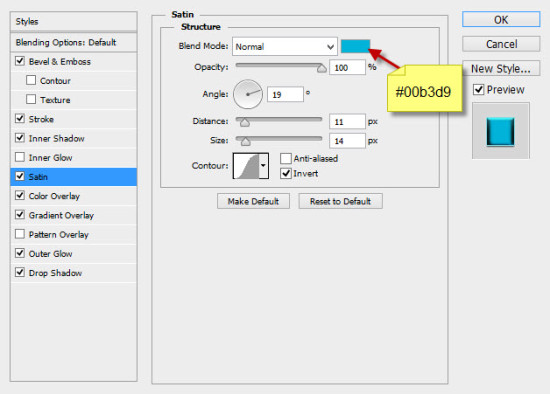Click the Distance slider handle
Viewport: 550px width, 394px height.
(x=245, y=122)
